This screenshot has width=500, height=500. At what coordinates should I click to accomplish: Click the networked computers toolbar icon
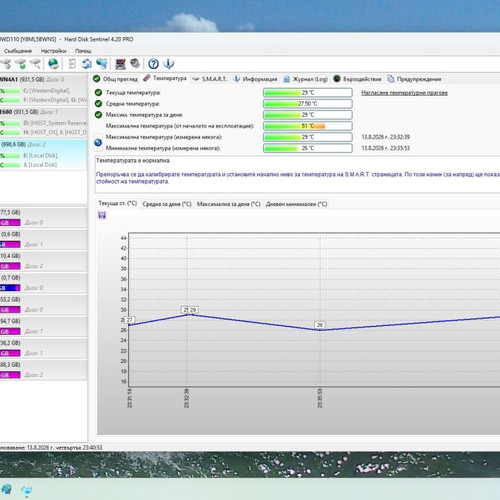[102, 64]
